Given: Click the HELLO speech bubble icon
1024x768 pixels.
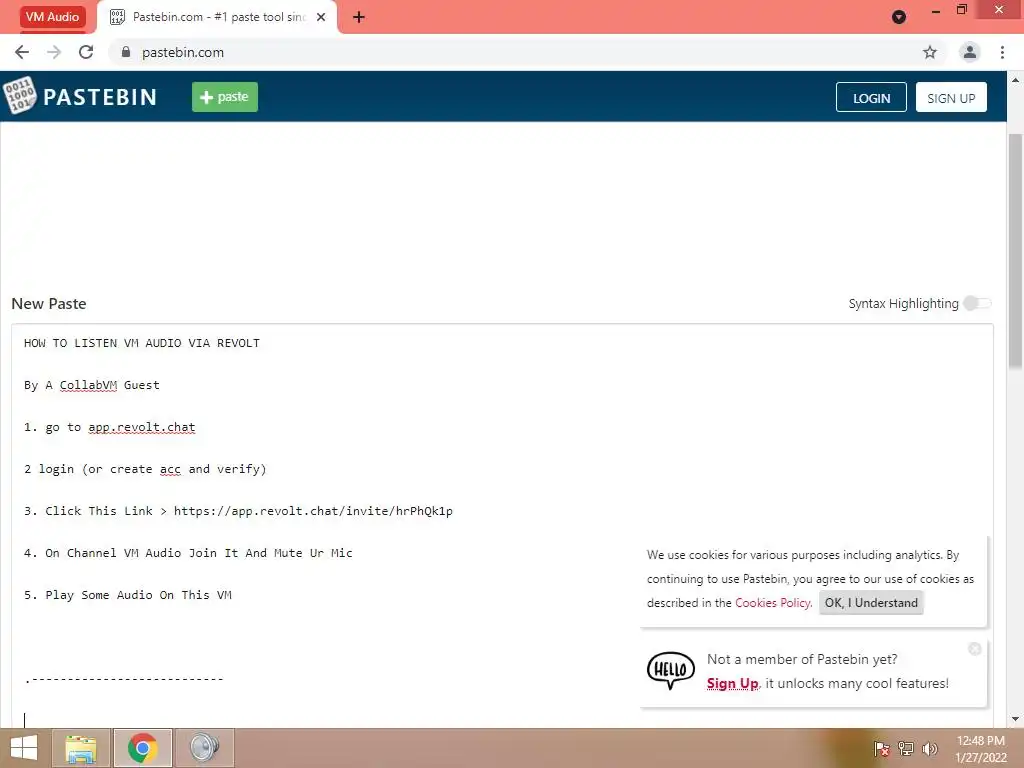Looking at the screenshot, I should click(x=671, y=671).
